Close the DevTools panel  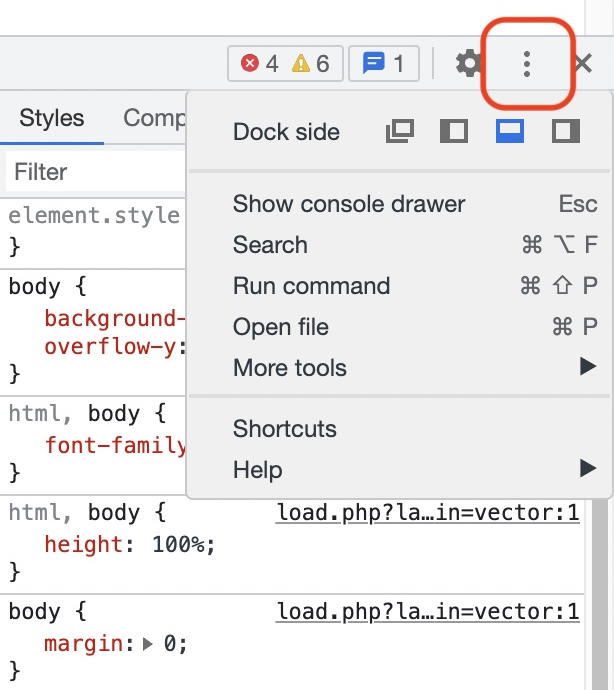pos(584,64)
